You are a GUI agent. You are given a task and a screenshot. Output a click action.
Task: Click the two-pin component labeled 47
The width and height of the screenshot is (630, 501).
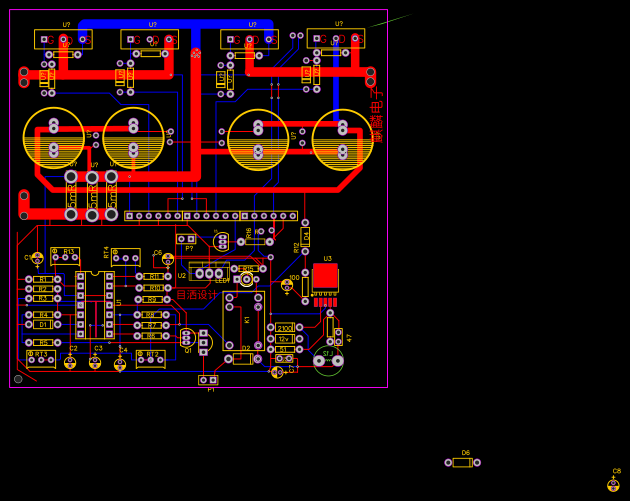pos(339,337)
